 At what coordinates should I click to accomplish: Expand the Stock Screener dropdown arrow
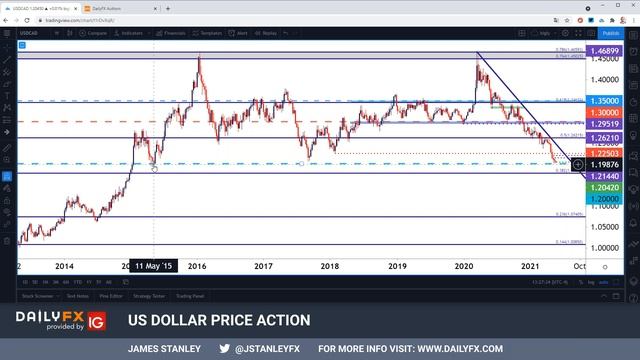[58, 296]
